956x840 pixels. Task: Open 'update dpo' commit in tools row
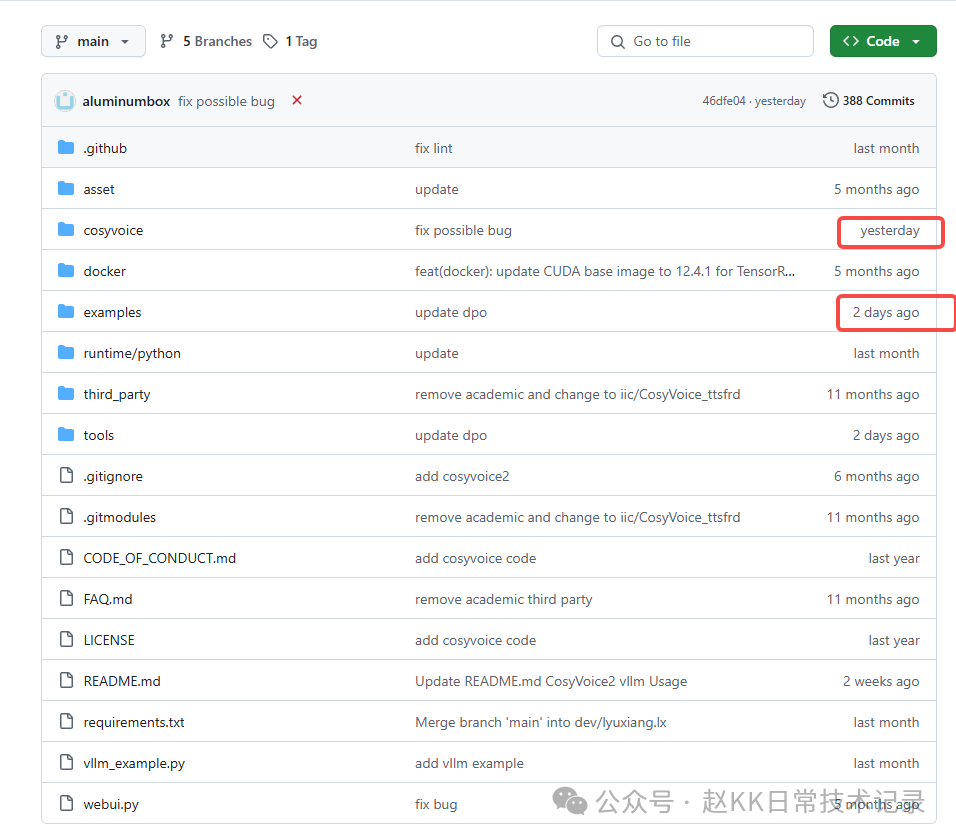click(451, 435)
